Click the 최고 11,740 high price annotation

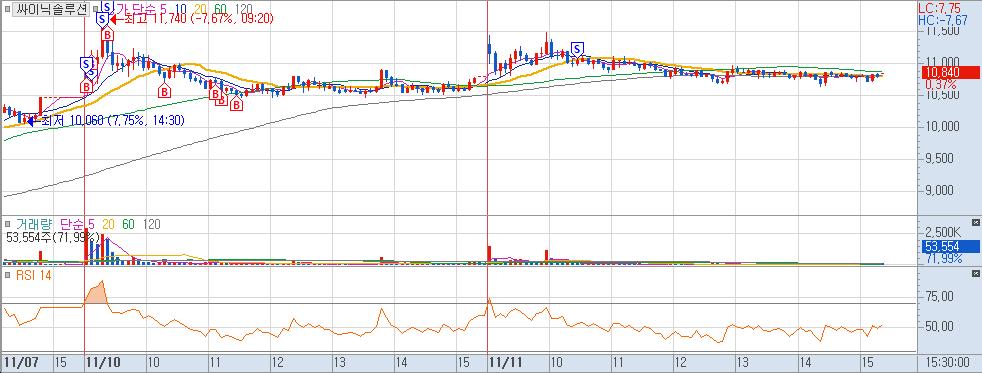(198, 19)
